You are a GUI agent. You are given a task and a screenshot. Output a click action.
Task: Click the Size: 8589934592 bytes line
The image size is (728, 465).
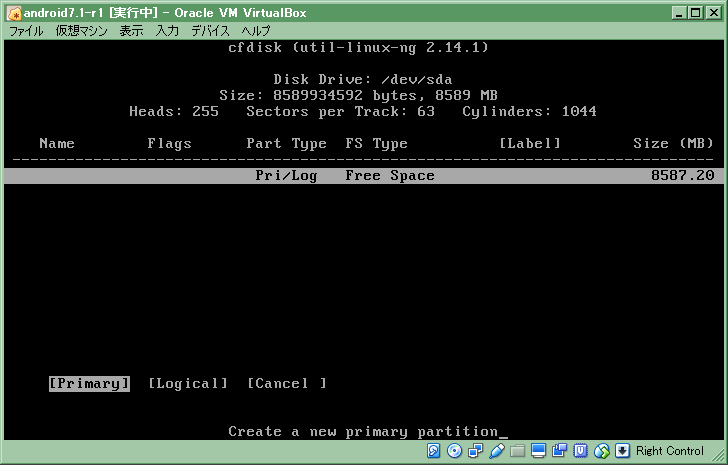tap(358, 96)
